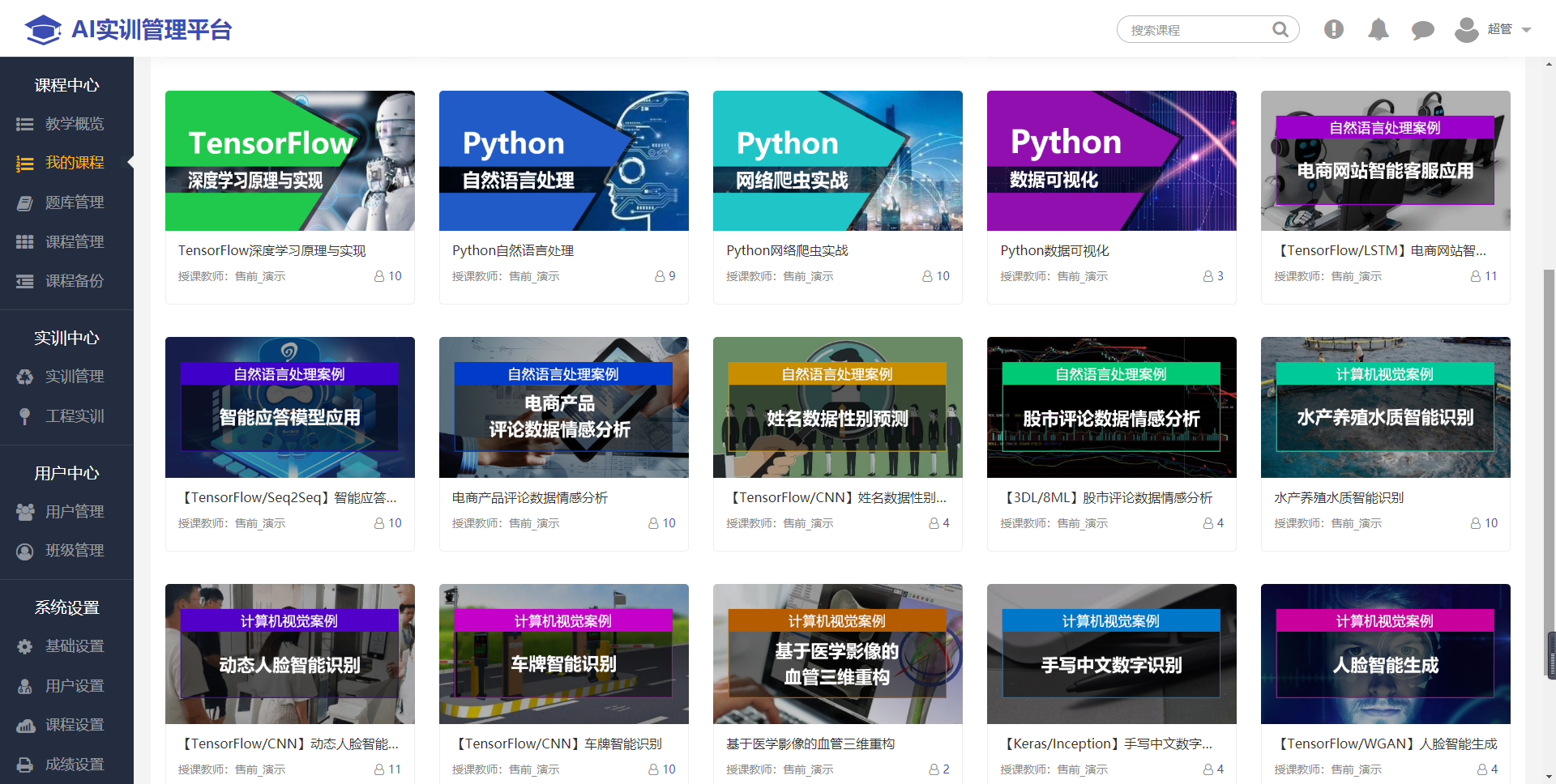
Task: Expand the 超管 account dropdown arrow
Action: point(1527,30)
